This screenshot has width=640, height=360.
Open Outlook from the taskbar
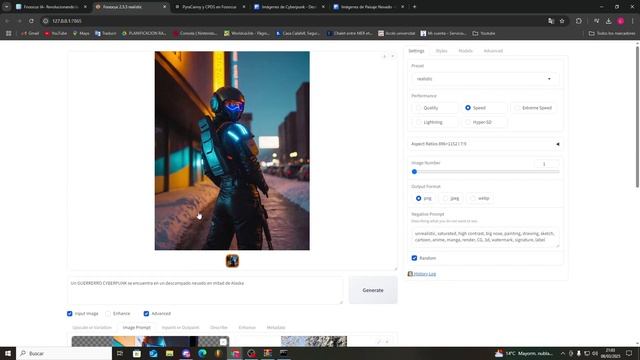153,353
